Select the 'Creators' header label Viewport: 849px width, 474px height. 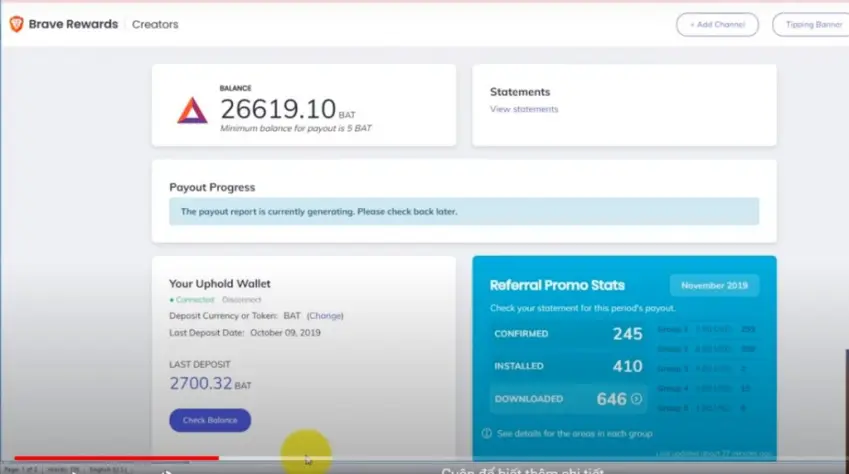click(155, 24)
